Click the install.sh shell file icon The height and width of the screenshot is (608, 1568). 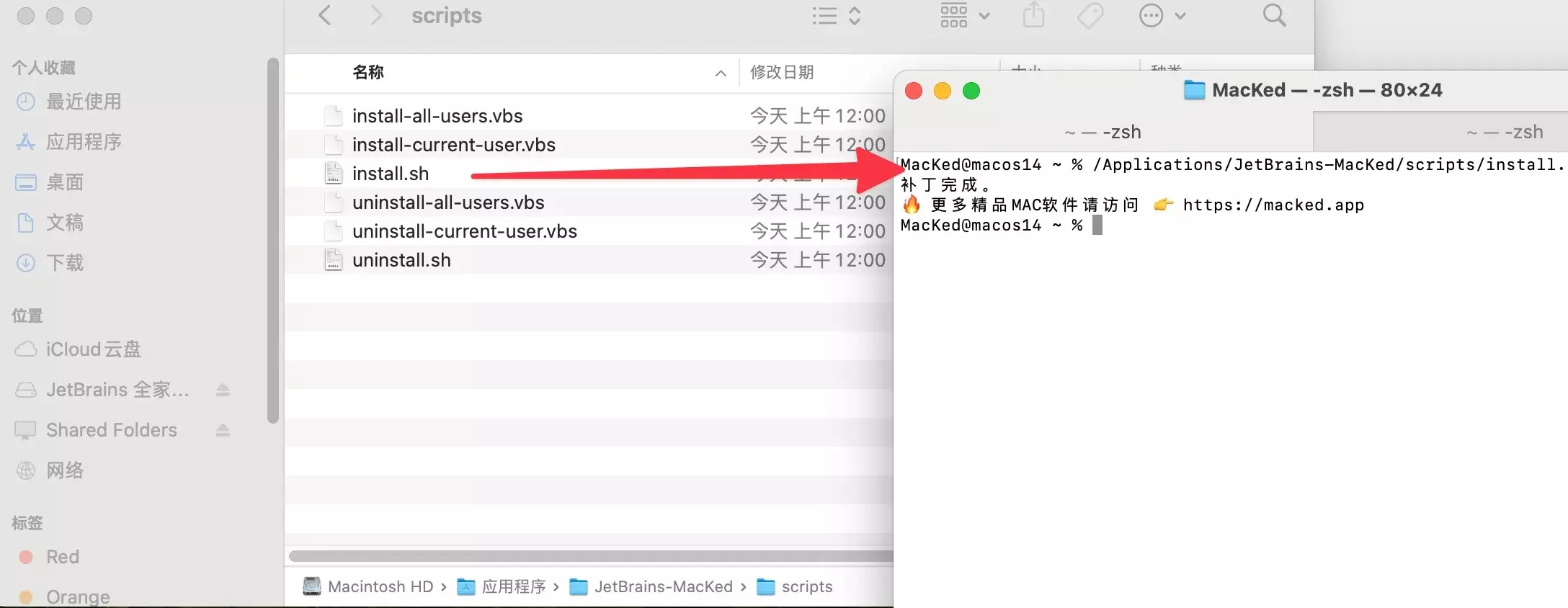pyautogui.click(x=334, y=173)
